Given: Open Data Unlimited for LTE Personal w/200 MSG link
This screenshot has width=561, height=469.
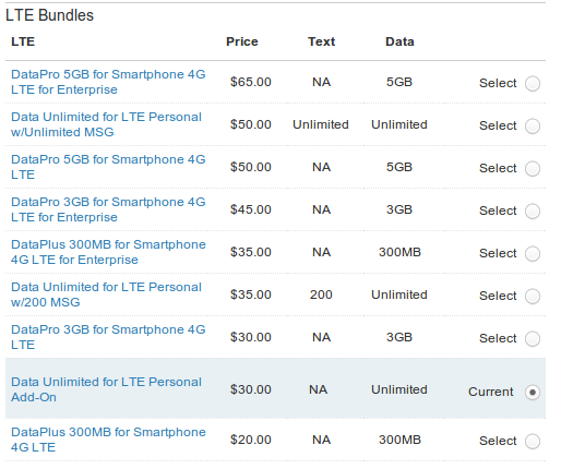Looking at the screenshot, I should 106,294.
